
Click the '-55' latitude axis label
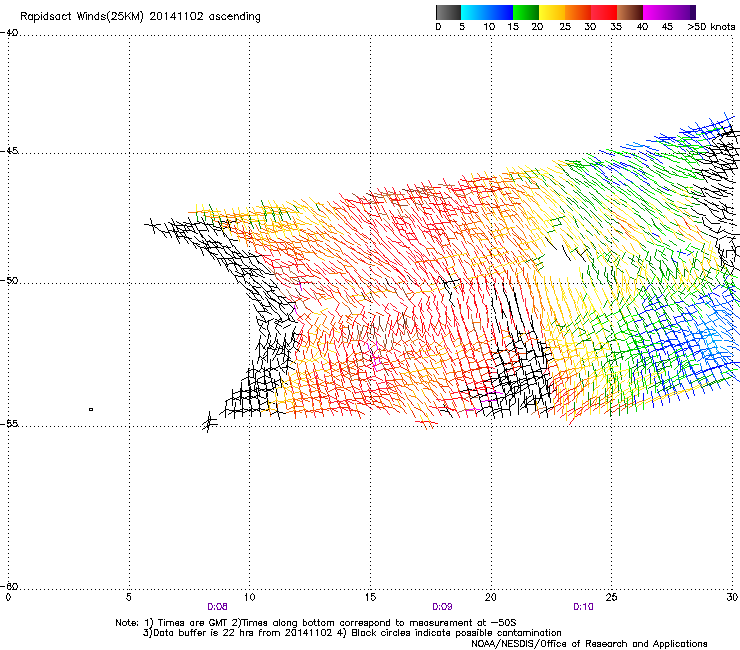pos(9,424)
